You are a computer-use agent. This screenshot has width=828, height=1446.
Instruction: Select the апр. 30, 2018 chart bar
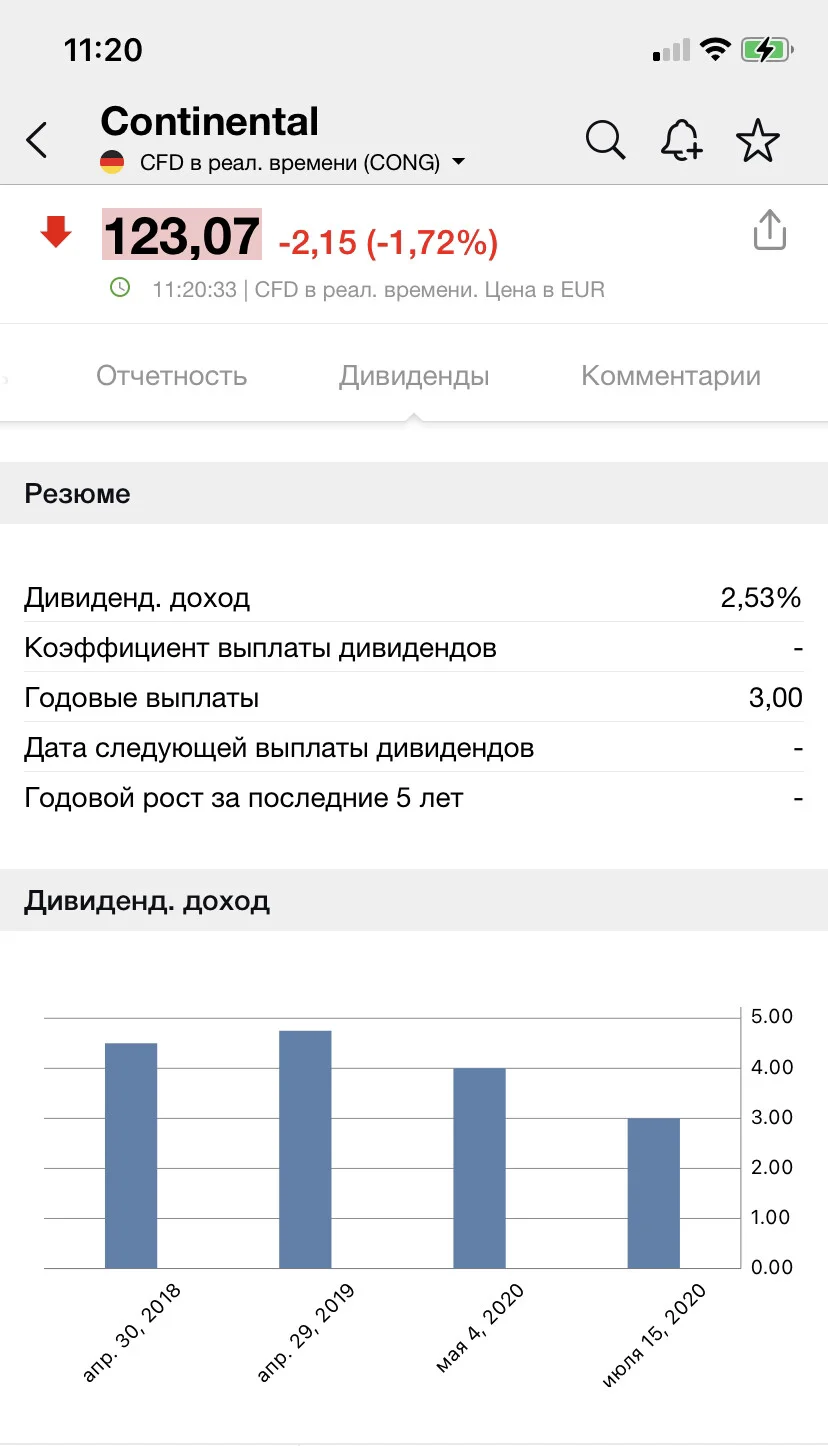pos(131,1155)
